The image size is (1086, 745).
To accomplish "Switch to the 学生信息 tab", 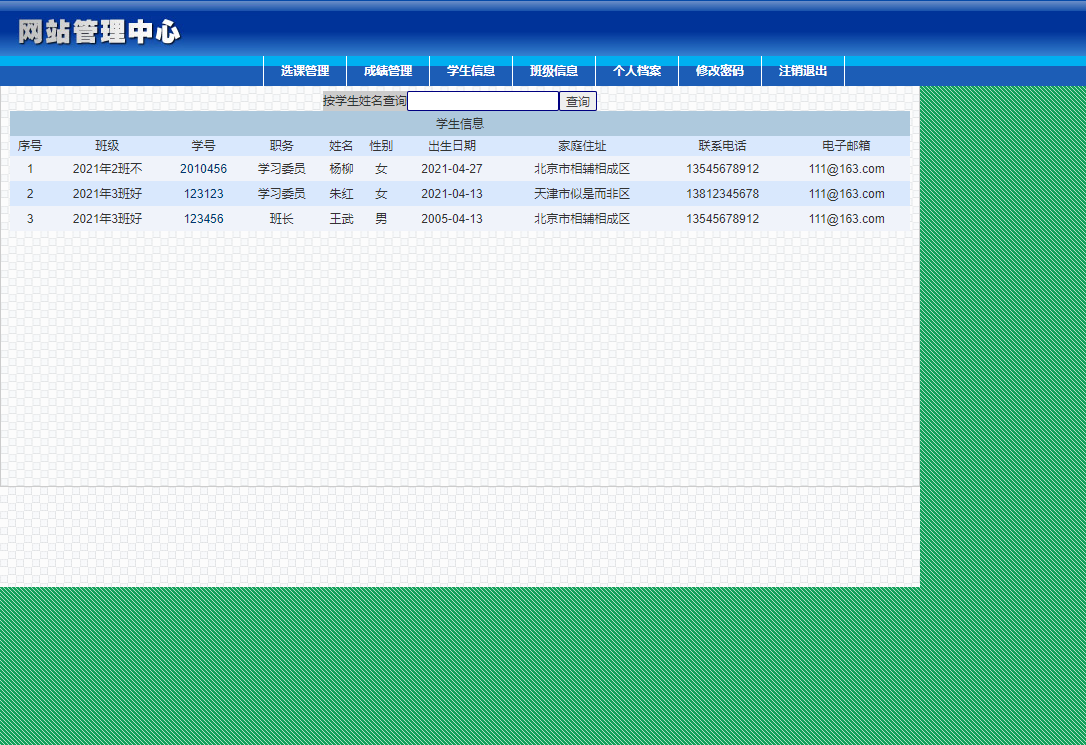I will pyautogui.click(x=470, y=71).
